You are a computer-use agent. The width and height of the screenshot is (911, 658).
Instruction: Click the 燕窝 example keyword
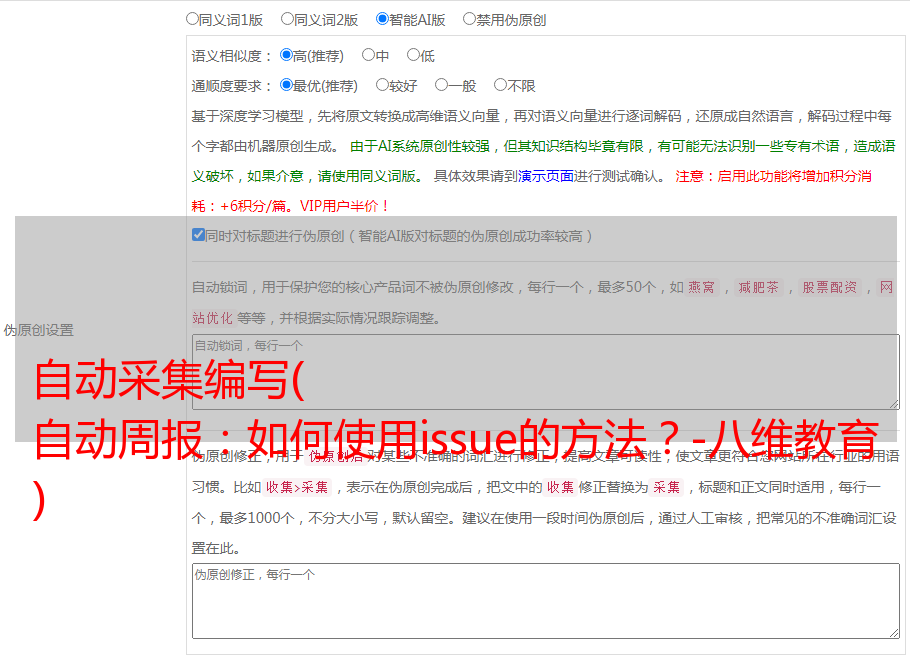click(701, 287)
